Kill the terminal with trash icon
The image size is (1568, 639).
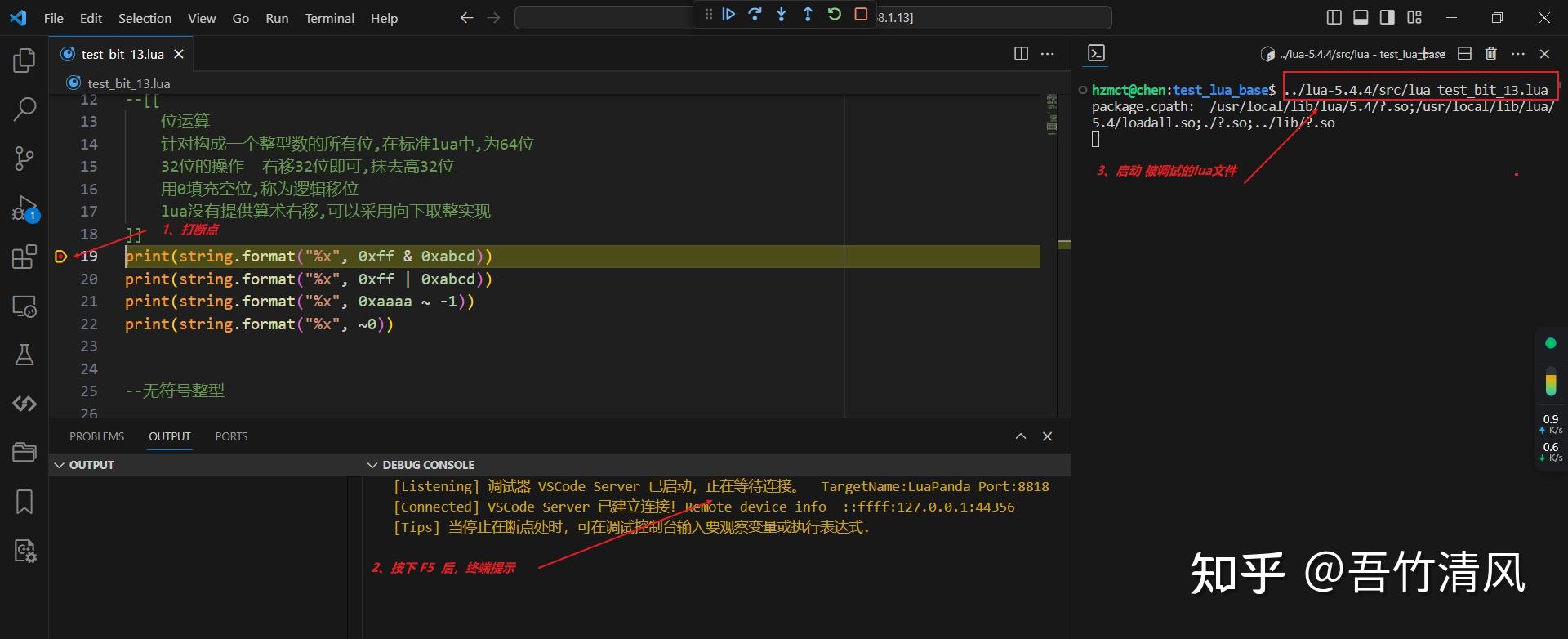[1490, 53]
